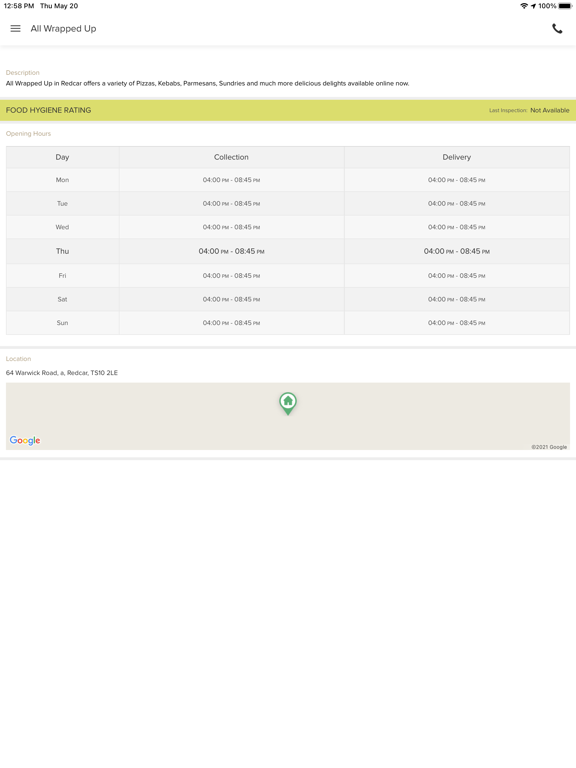The image size is (576, 768).
Task: Select the Sat row label
Action: click(x=62, y=299)
